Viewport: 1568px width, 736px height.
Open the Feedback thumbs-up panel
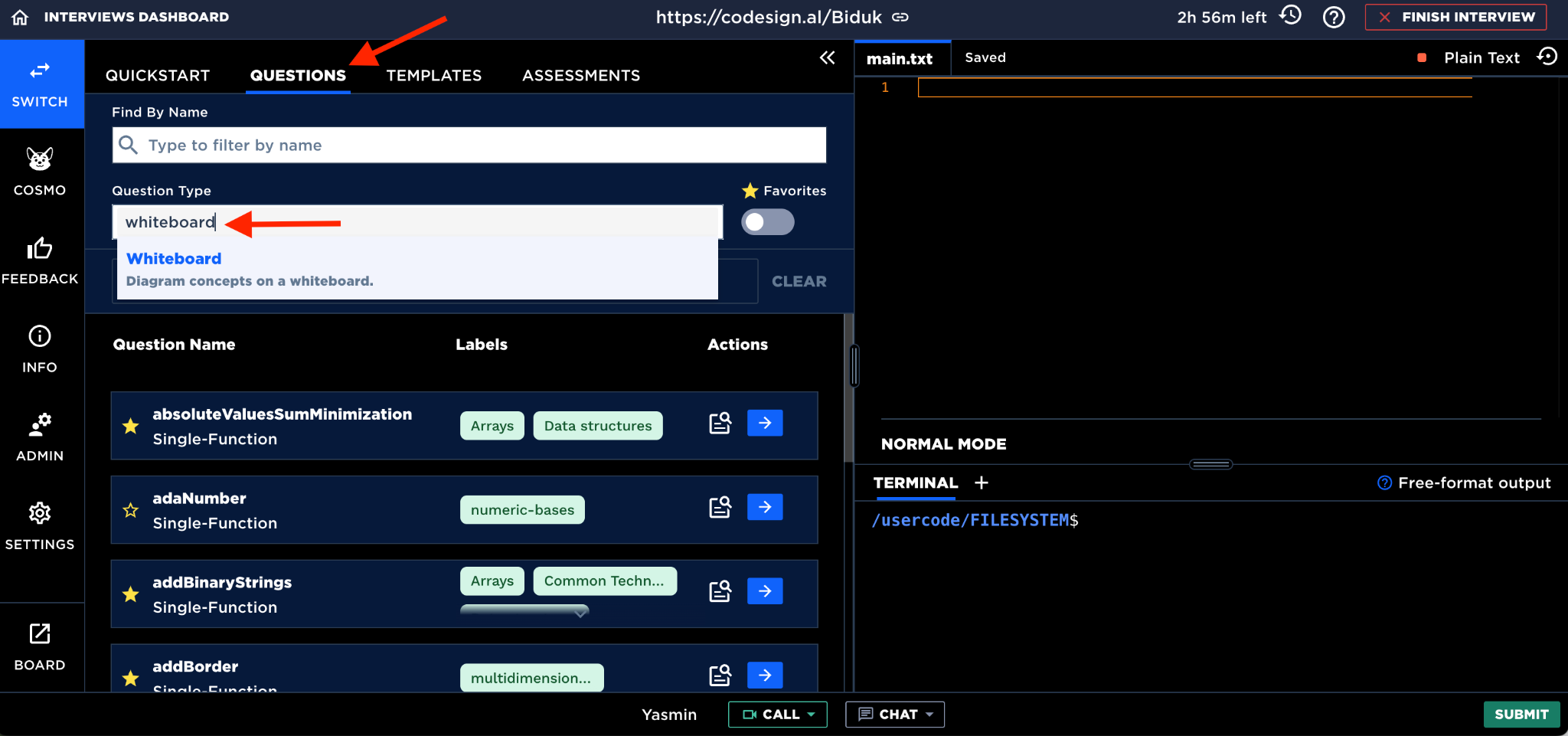click(x=40, y=260)
